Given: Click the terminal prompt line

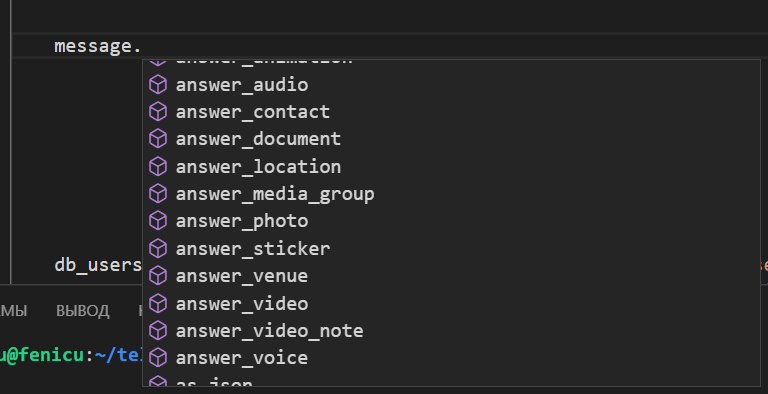Looking at the screenshot, I should click(x=71, y=355).
